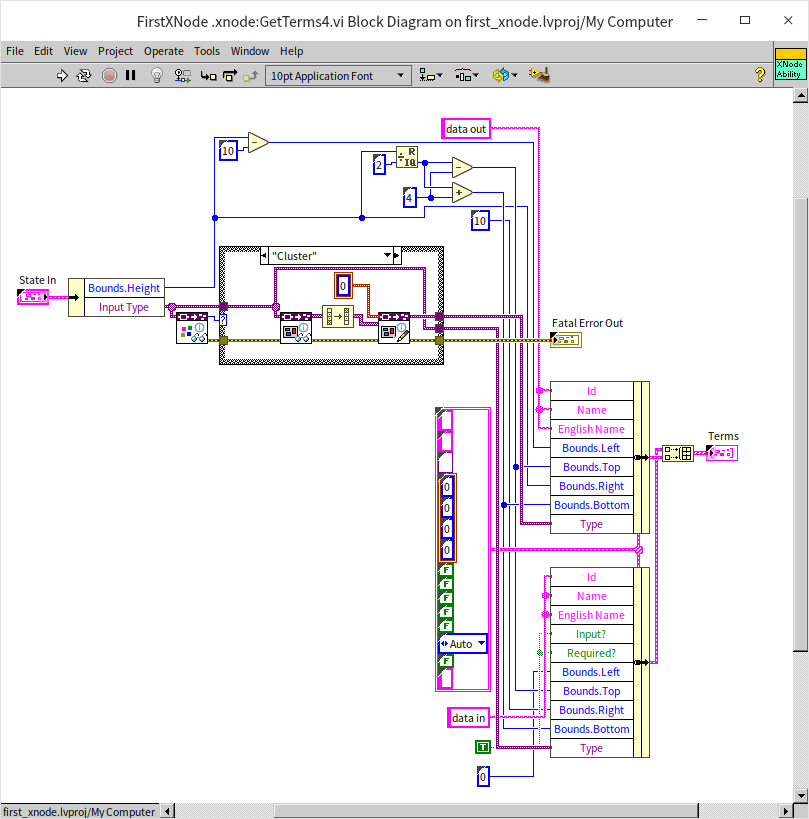Screen dimensions: 809x819
Task: Click Run Continuously in toolbar
Action: [x=85, y=75]
